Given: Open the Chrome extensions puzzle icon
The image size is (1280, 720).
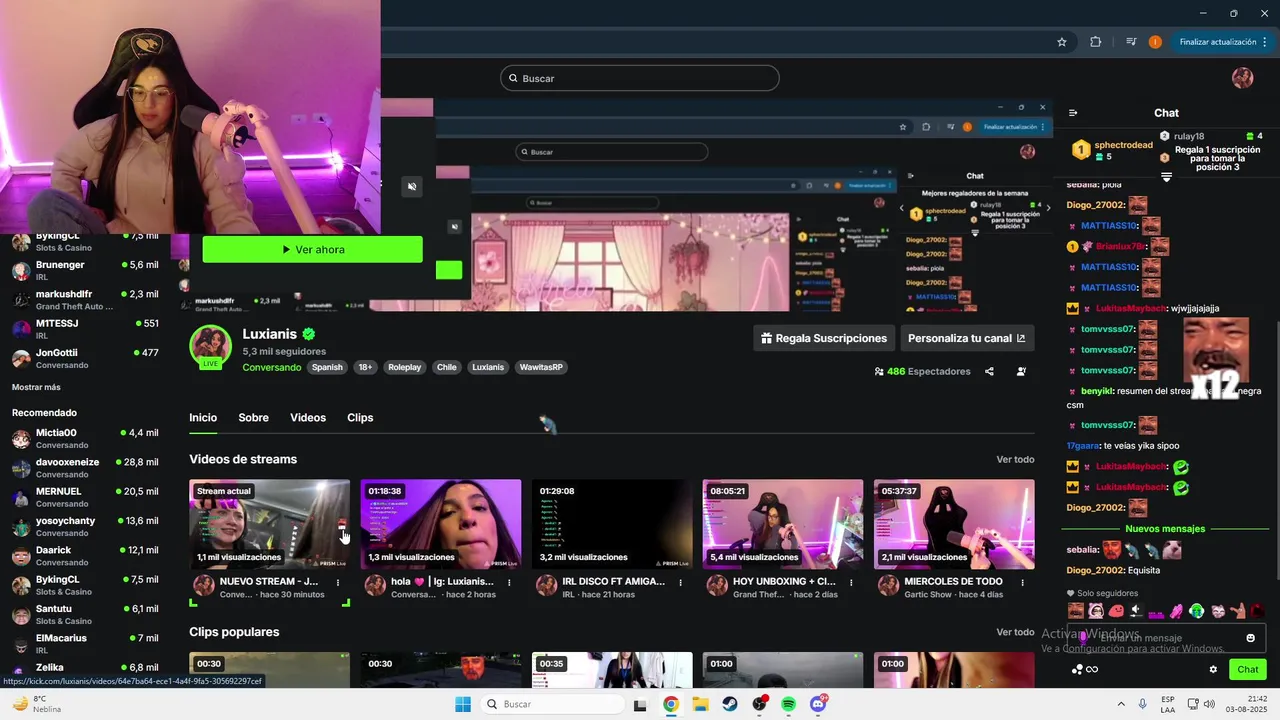Looking at the screenshot, I should point(1095,42).
